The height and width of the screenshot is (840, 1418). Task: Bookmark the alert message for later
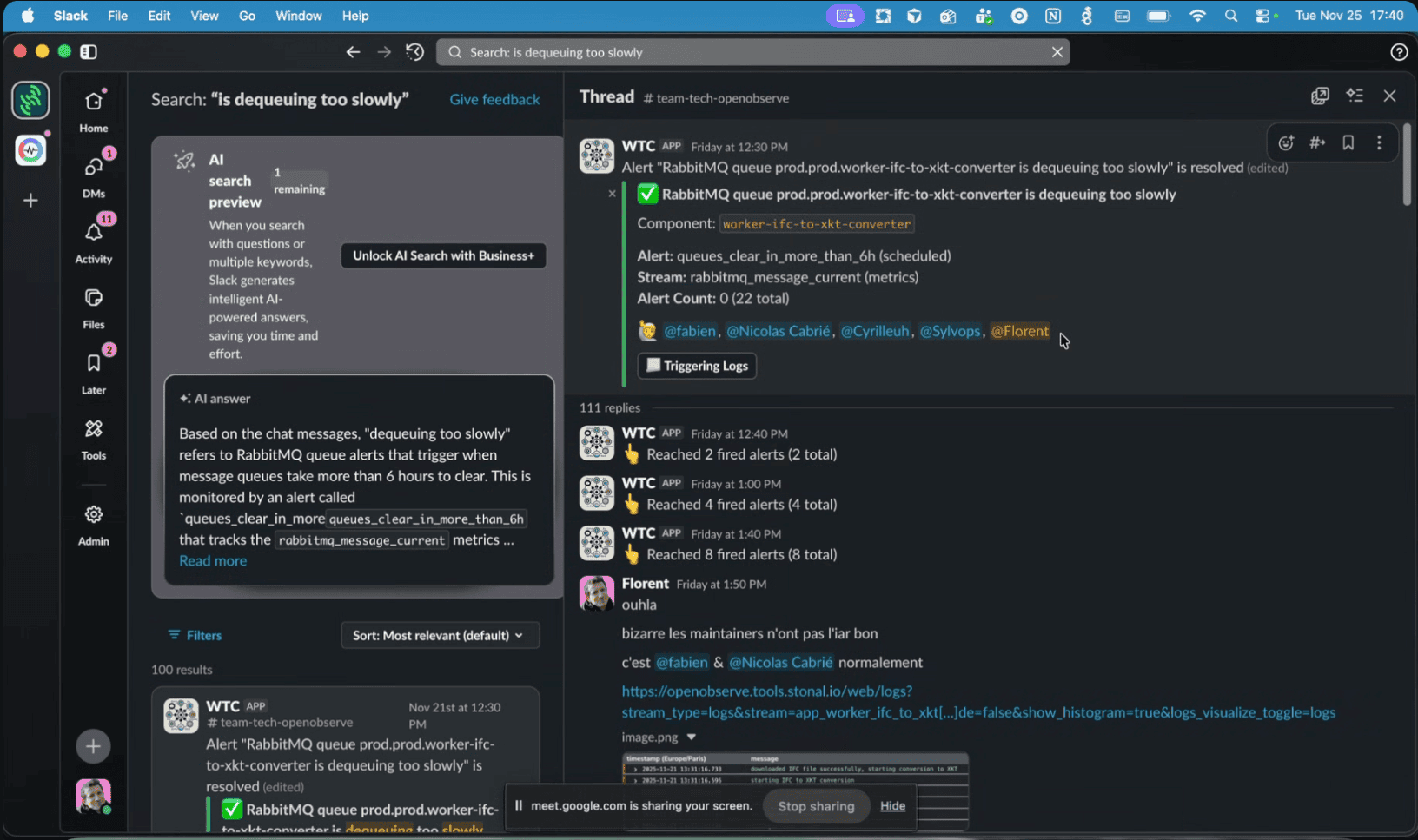1348,142
